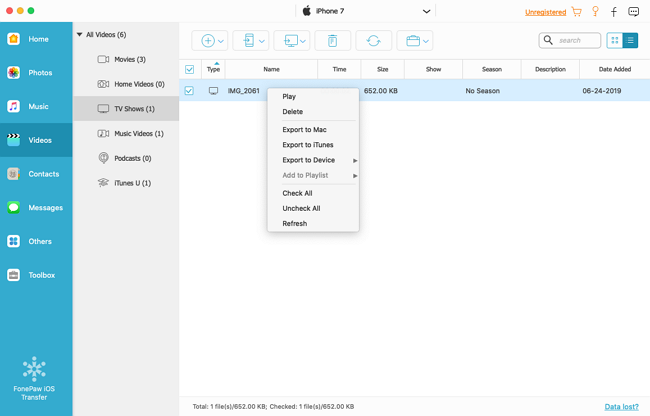650x416 pixels.
Task: Expand the Add to Playlist submenu arrow
Action: click(x=355, y=176)
